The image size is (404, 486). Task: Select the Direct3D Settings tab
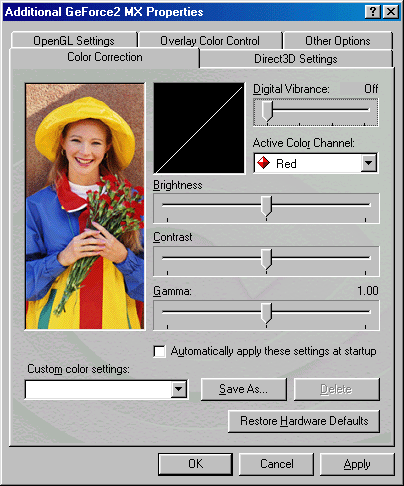tap(296, 59)
